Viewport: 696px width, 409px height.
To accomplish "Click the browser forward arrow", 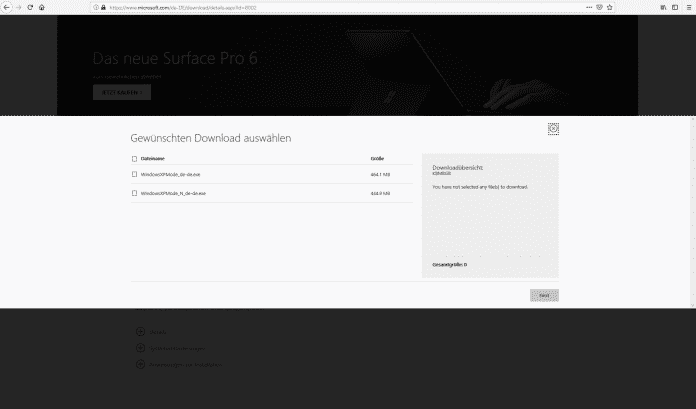I will tap(18, 7).
